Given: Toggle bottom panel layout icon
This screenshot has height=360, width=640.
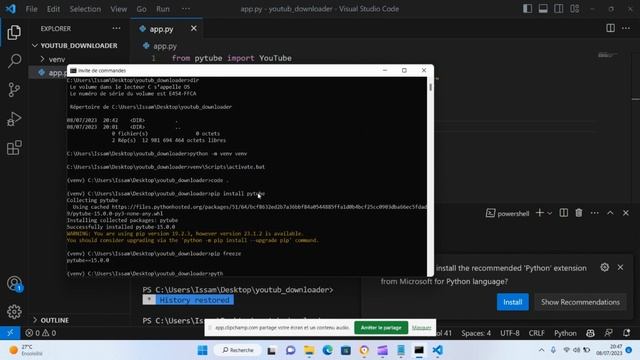Looking at the screenshot, I should coord(543,9).
